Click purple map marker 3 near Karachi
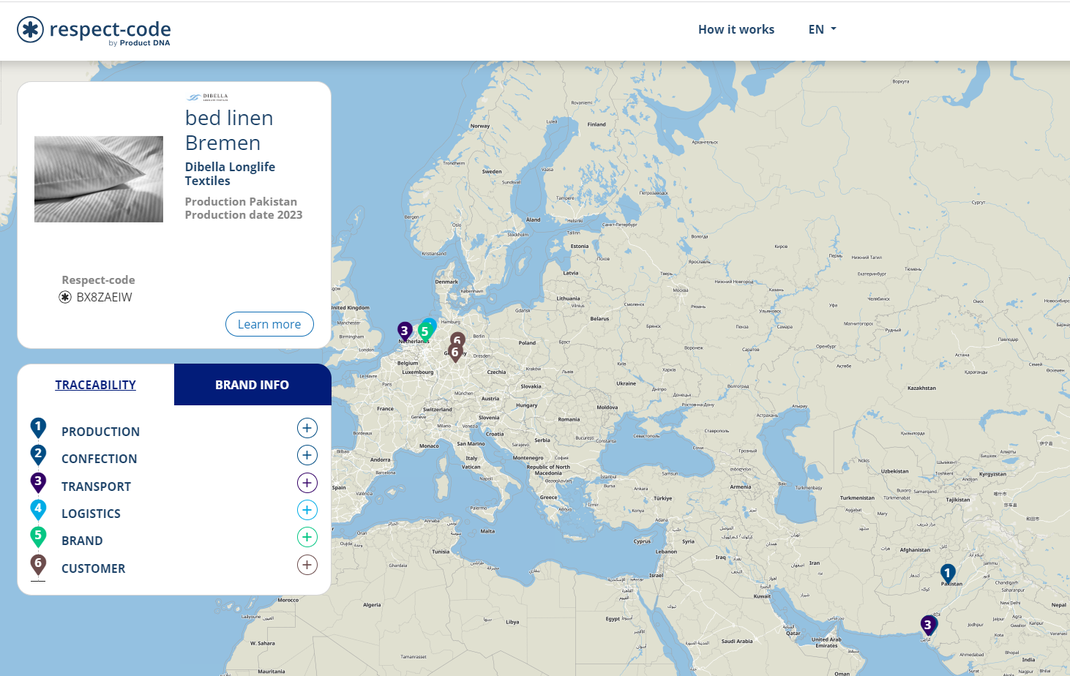Screen dimensions: 1070x676 coord(928,626)
